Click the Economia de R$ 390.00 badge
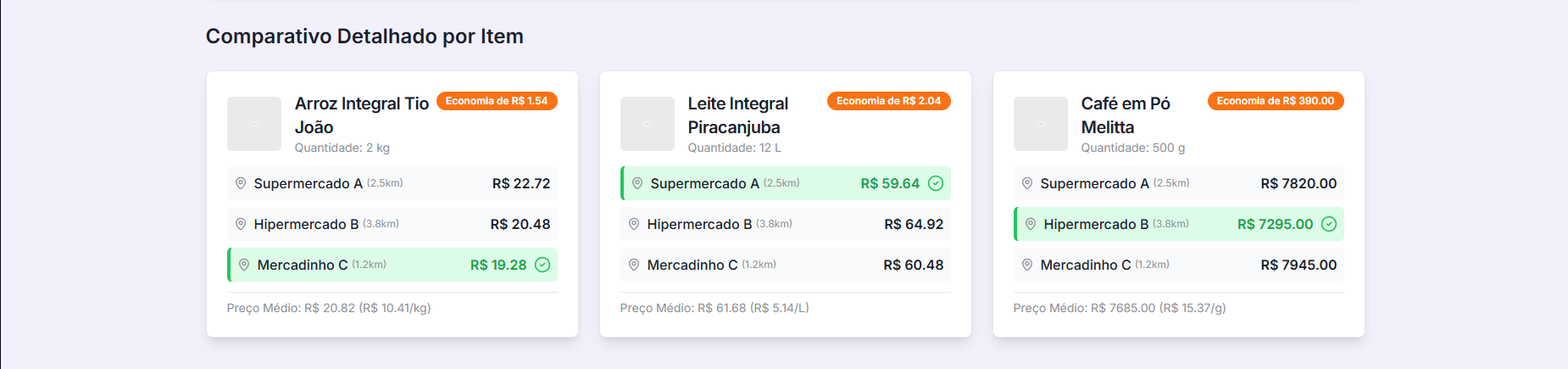Image resolution: width=1568 pixels, height=369 pixels. (1276, 101)
